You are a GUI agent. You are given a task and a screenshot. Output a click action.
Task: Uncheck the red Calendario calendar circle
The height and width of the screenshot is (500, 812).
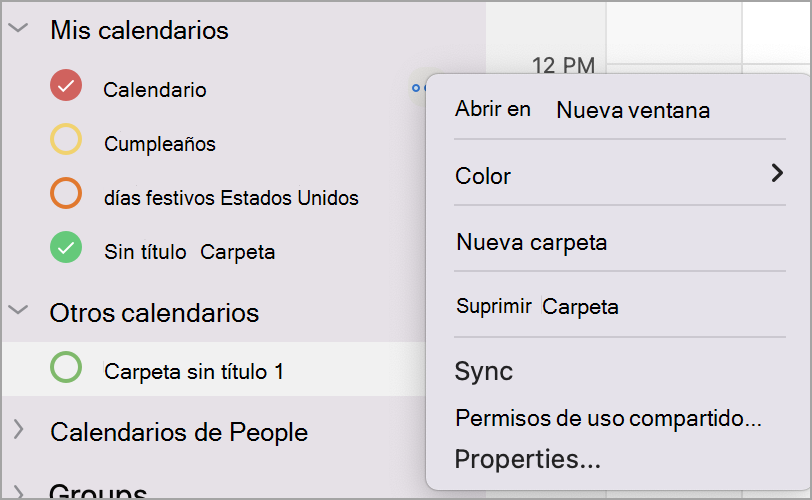66,85
